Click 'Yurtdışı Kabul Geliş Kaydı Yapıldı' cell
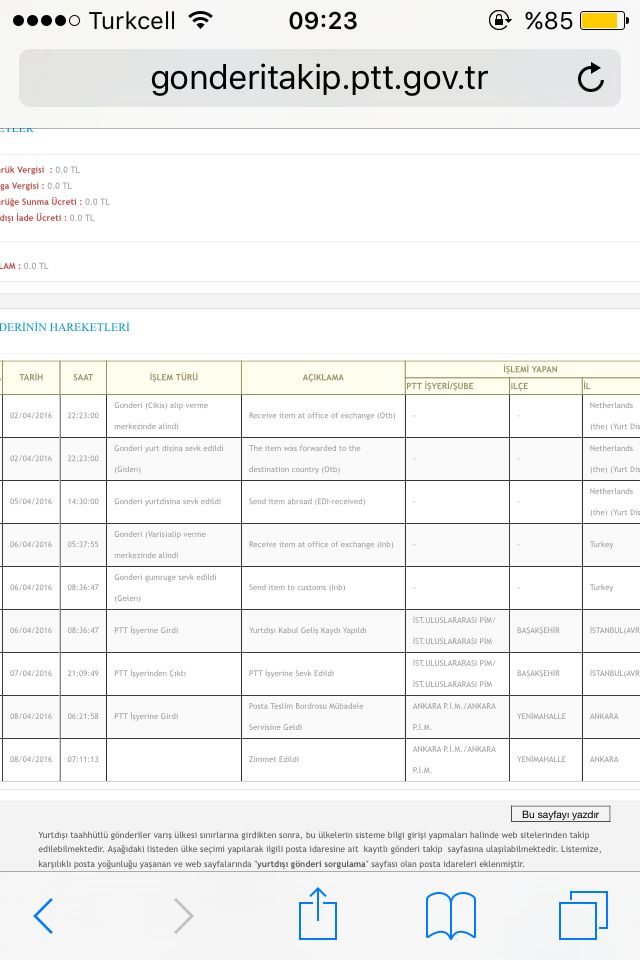Viewport: 640px width, 960px height. 323,631
